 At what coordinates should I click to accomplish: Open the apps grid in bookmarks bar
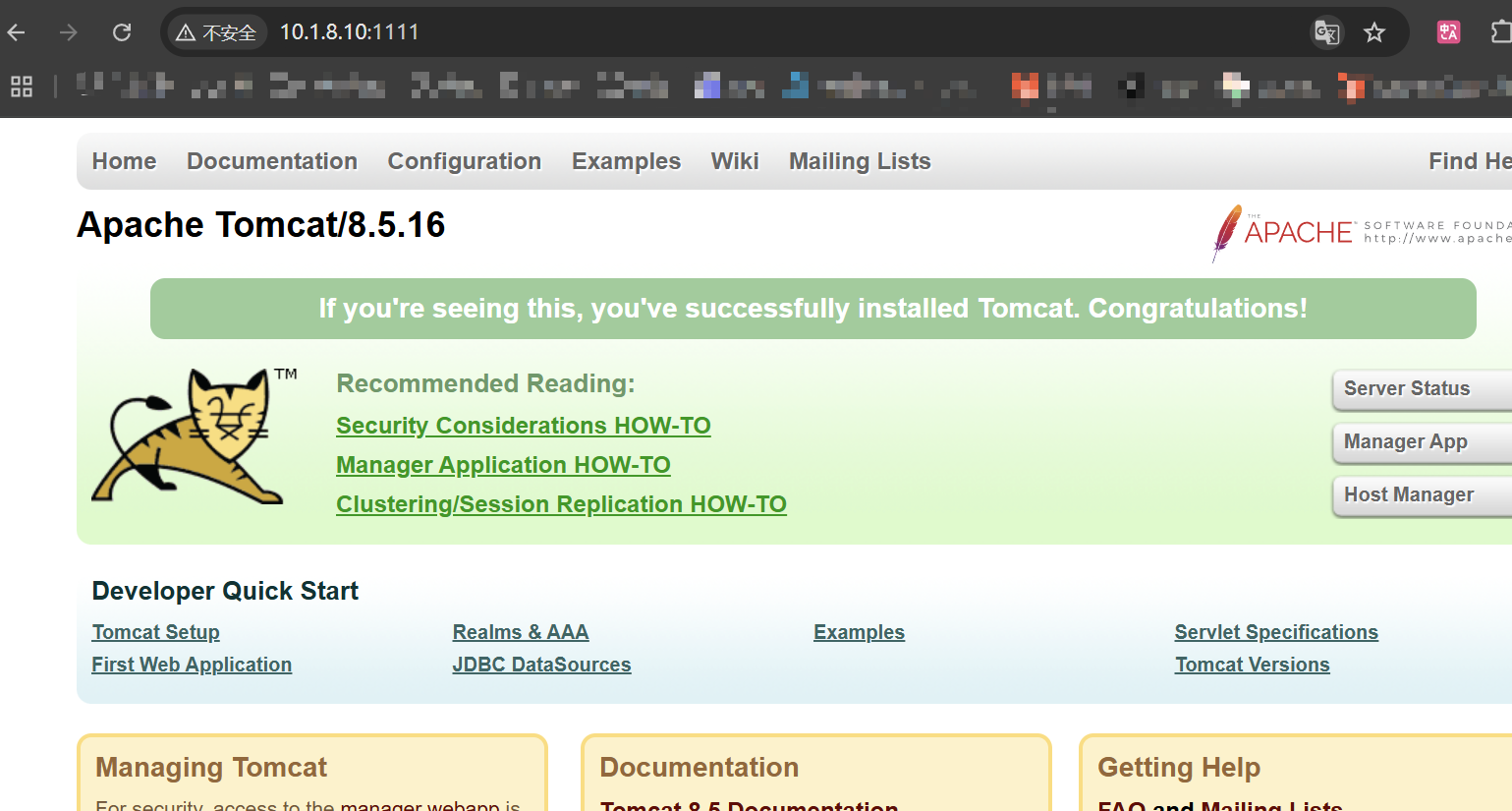[22, 87]
